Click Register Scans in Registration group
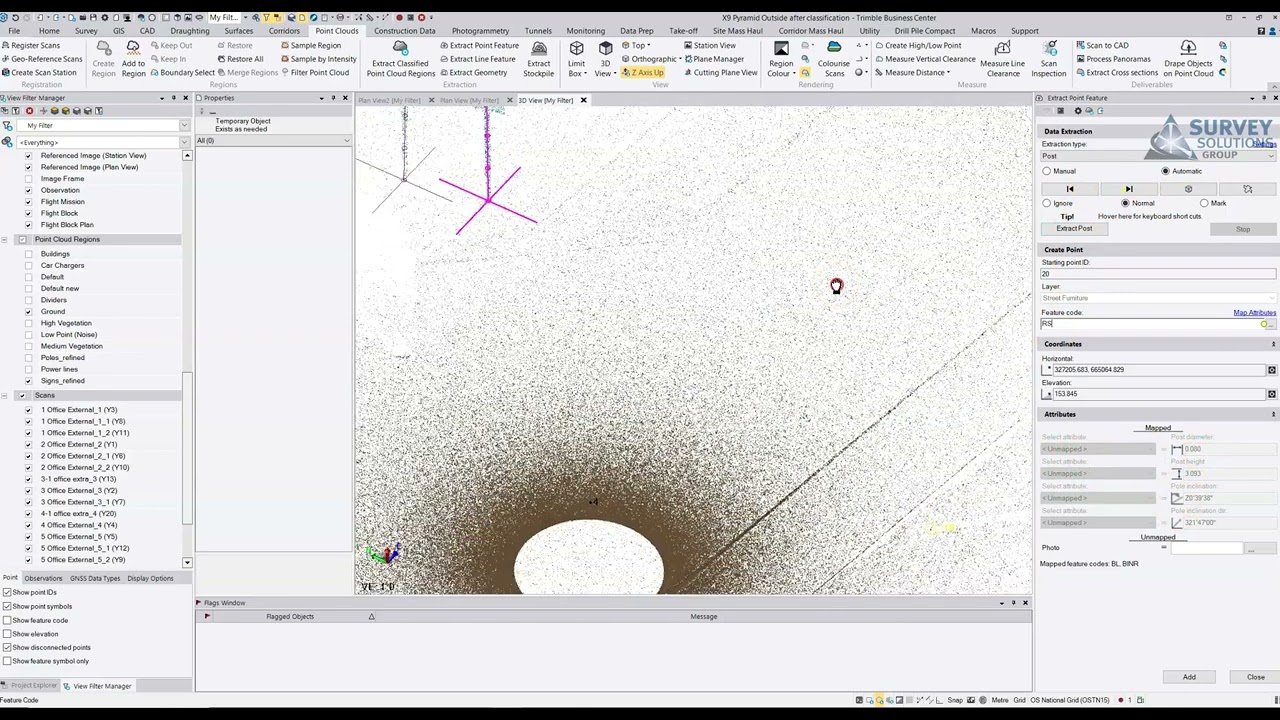This screenshot has width=1280, height=720. (x=31, y=45)
